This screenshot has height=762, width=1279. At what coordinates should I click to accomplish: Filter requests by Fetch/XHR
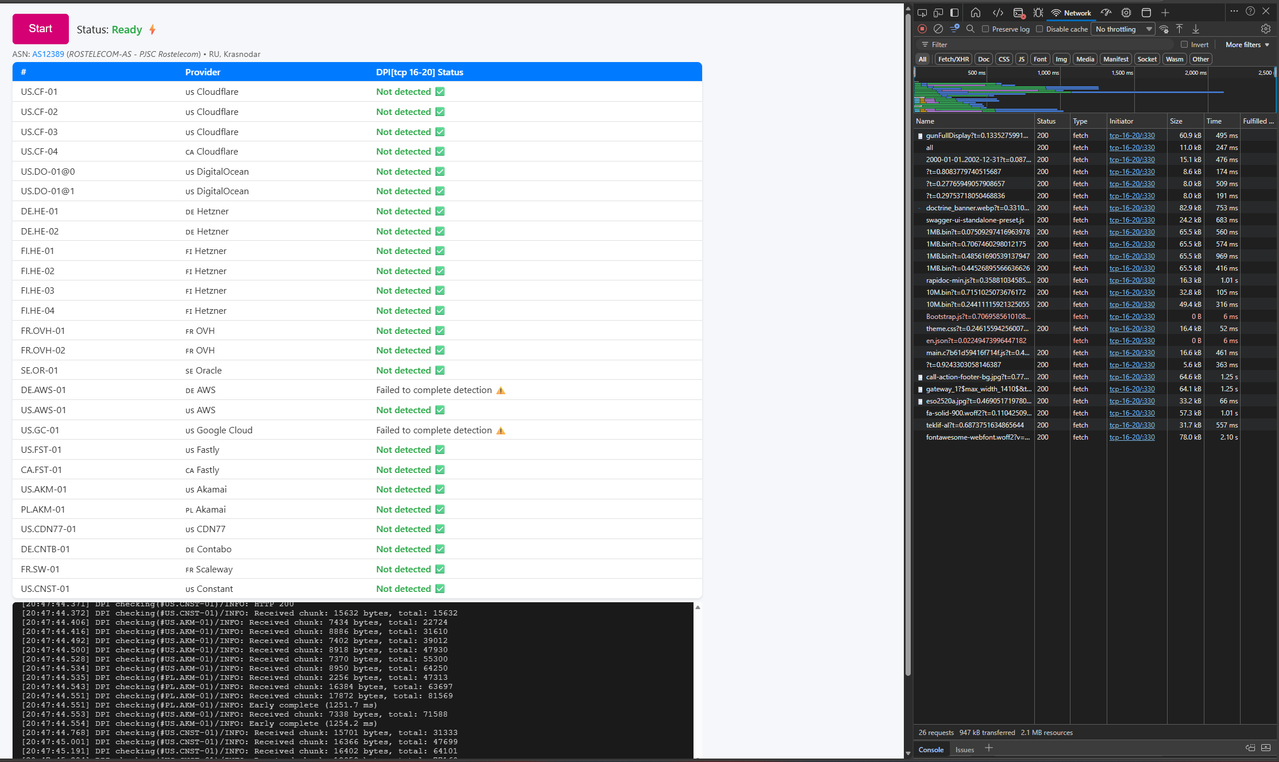(x=953, y=59)
